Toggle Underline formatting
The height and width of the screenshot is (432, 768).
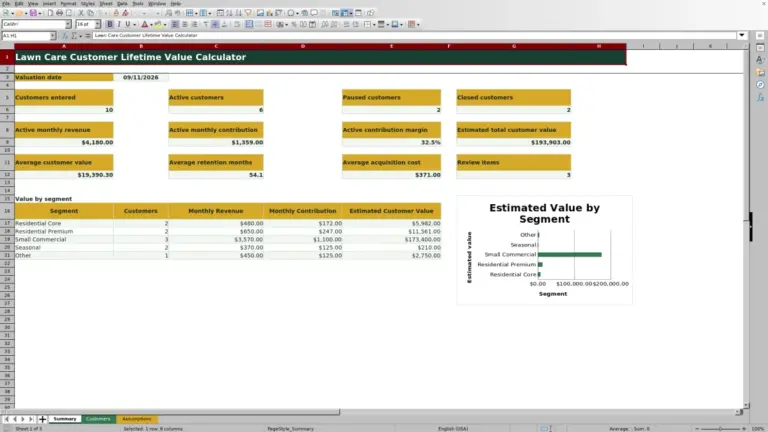(127, 24)
